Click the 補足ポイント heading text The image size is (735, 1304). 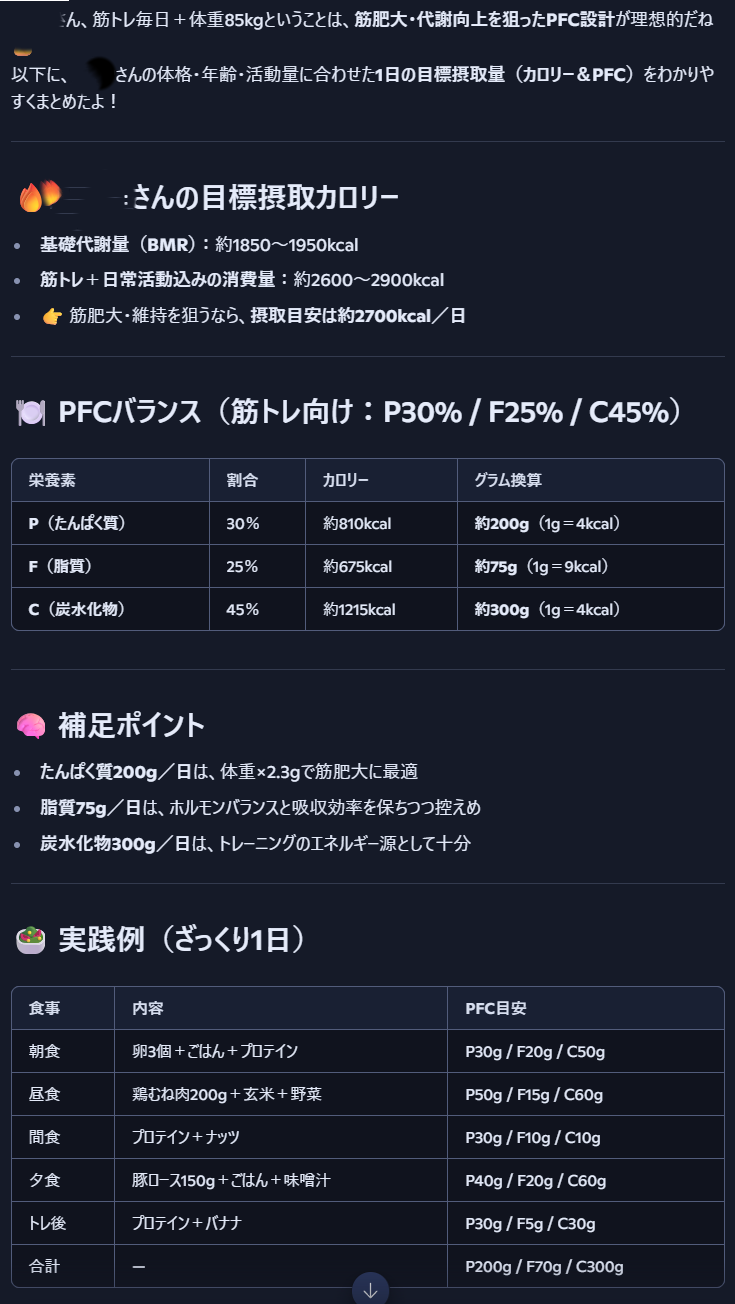click(x=132, y=726)
